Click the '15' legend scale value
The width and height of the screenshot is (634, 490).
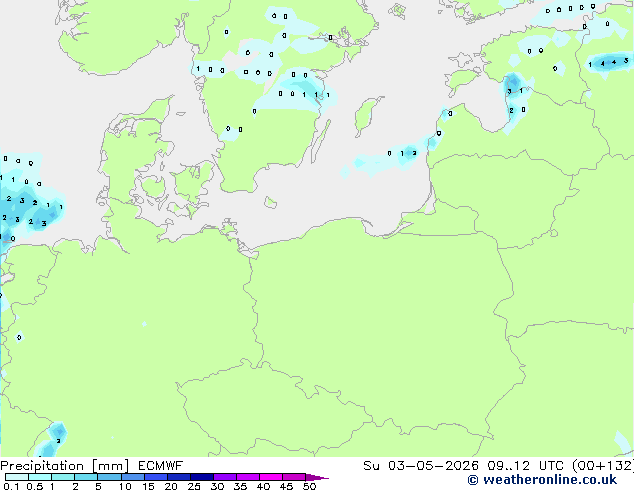pos(148,486)
